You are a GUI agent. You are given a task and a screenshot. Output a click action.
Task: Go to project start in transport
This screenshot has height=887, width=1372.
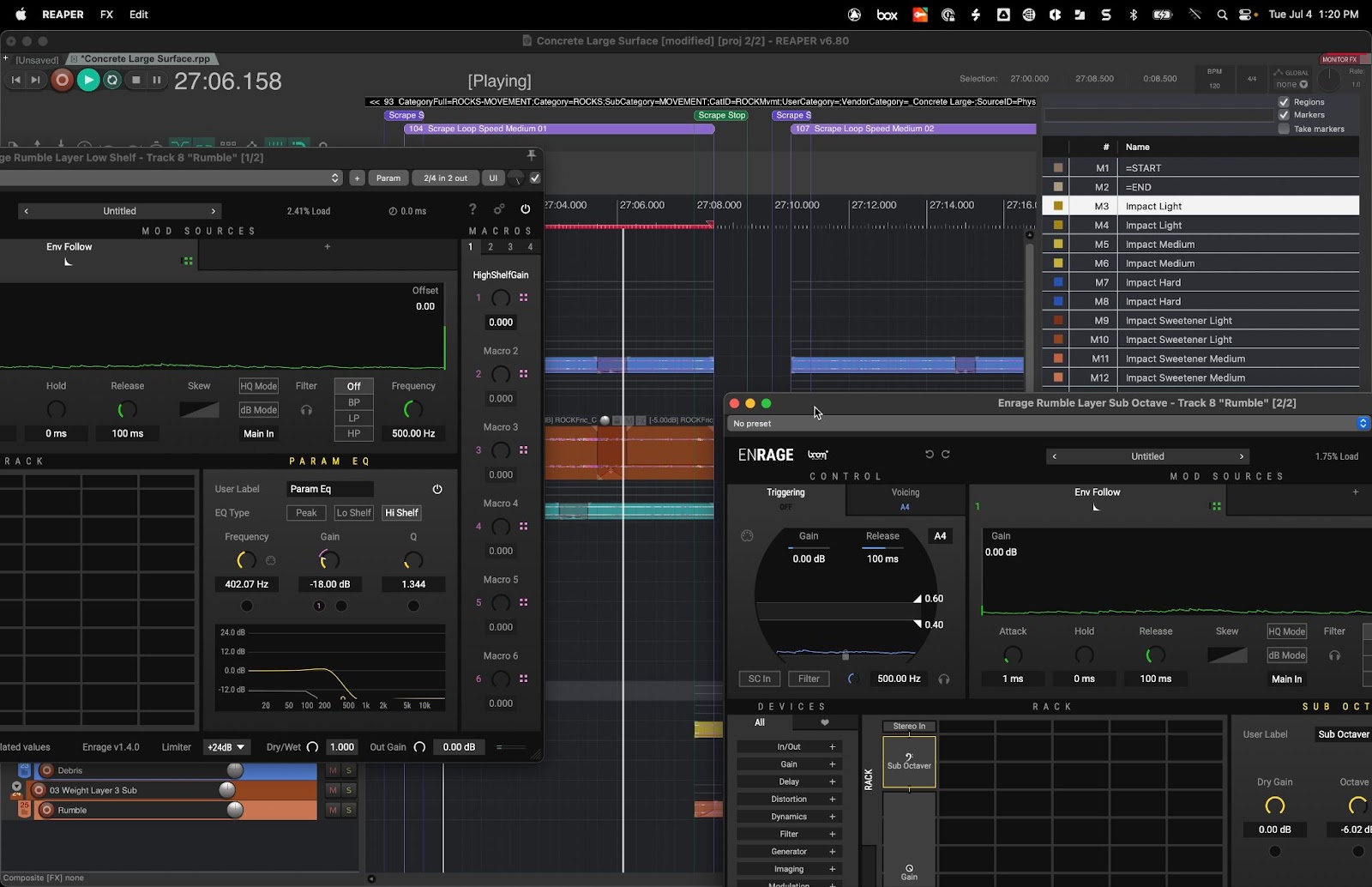point(15,80)
